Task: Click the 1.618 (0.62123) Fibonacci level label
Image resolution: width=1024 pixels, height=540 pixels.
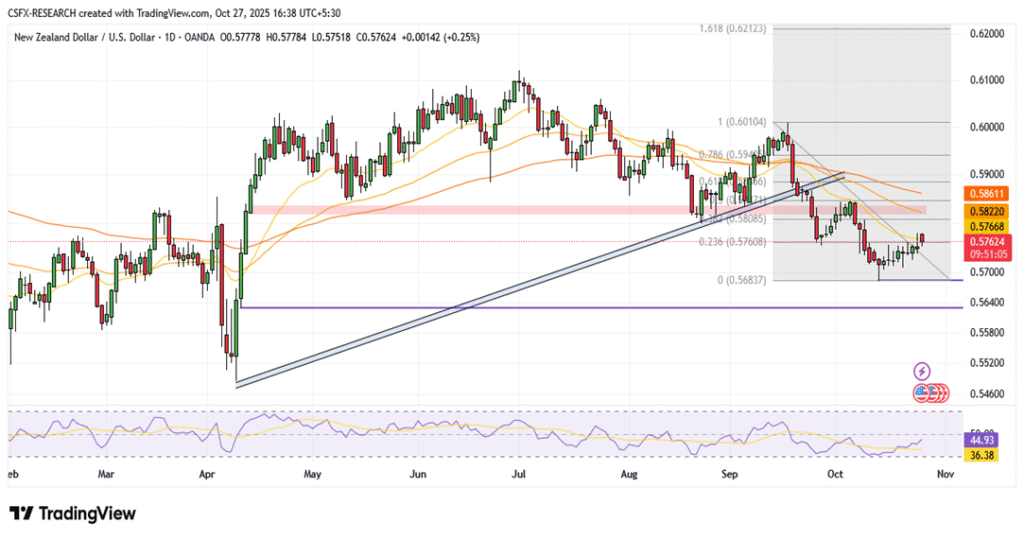Action: (x=732, y=29)
